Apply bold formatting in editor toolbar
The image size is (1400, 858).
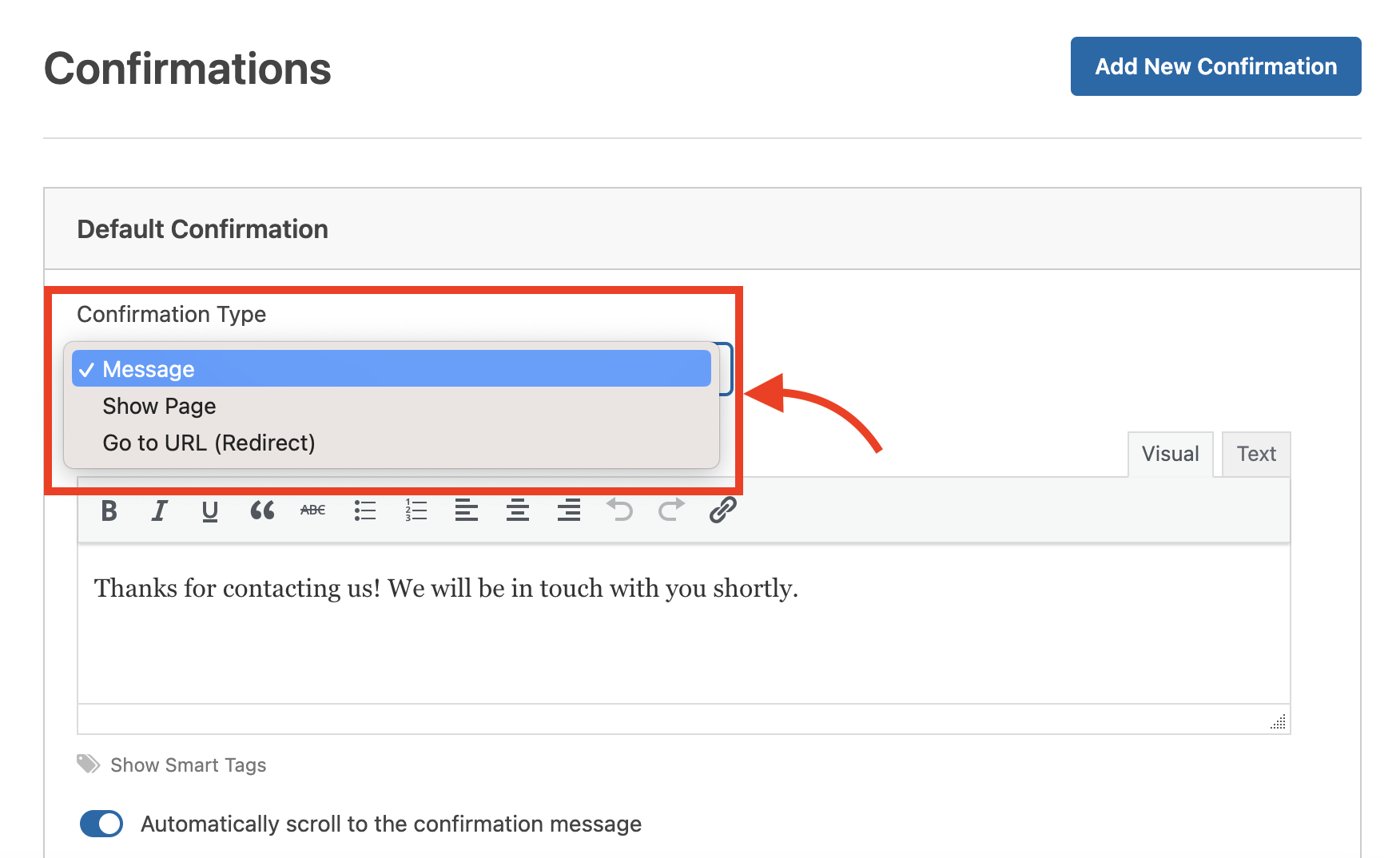pos(109,510)
